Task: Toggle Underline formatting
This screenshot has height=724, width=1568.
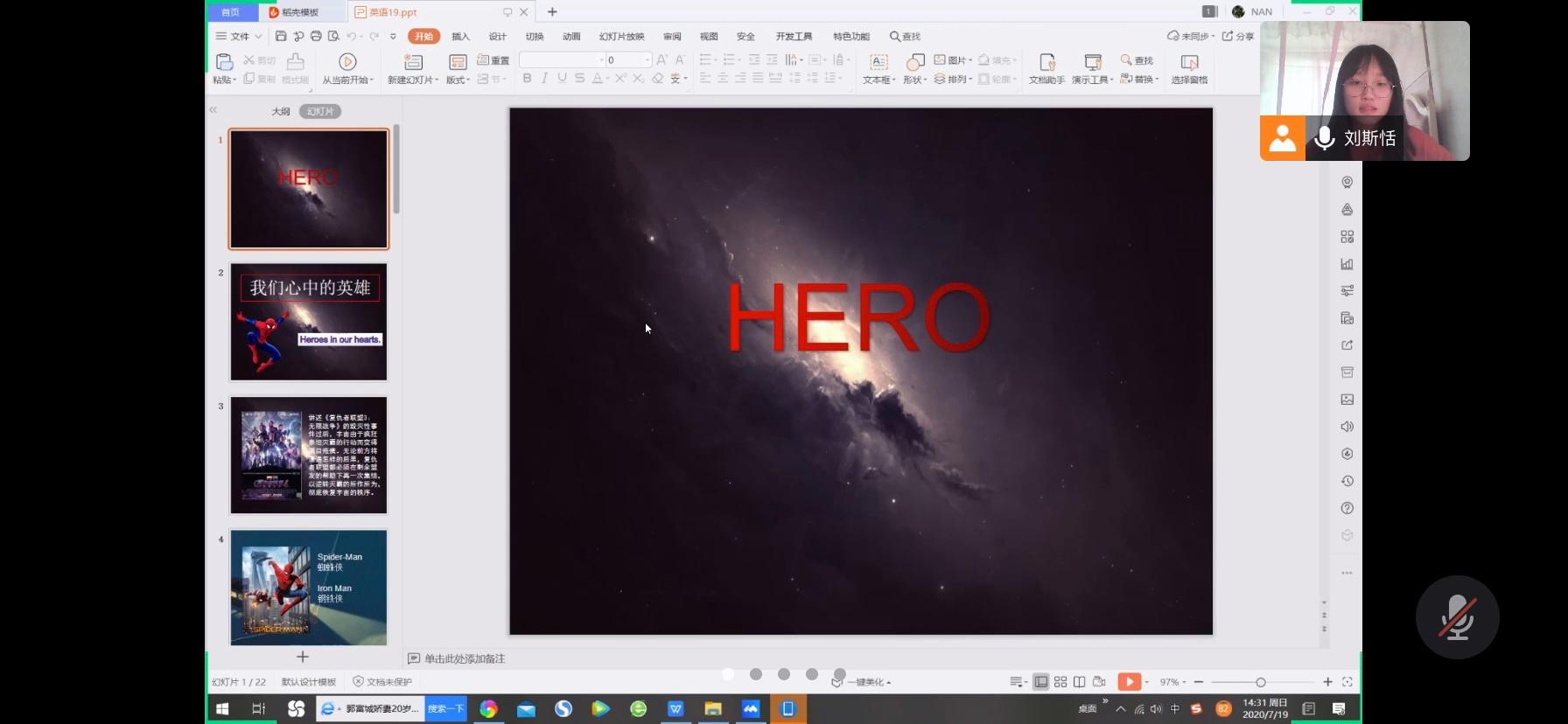Action: pyautogui.click(x=562, y=78)
